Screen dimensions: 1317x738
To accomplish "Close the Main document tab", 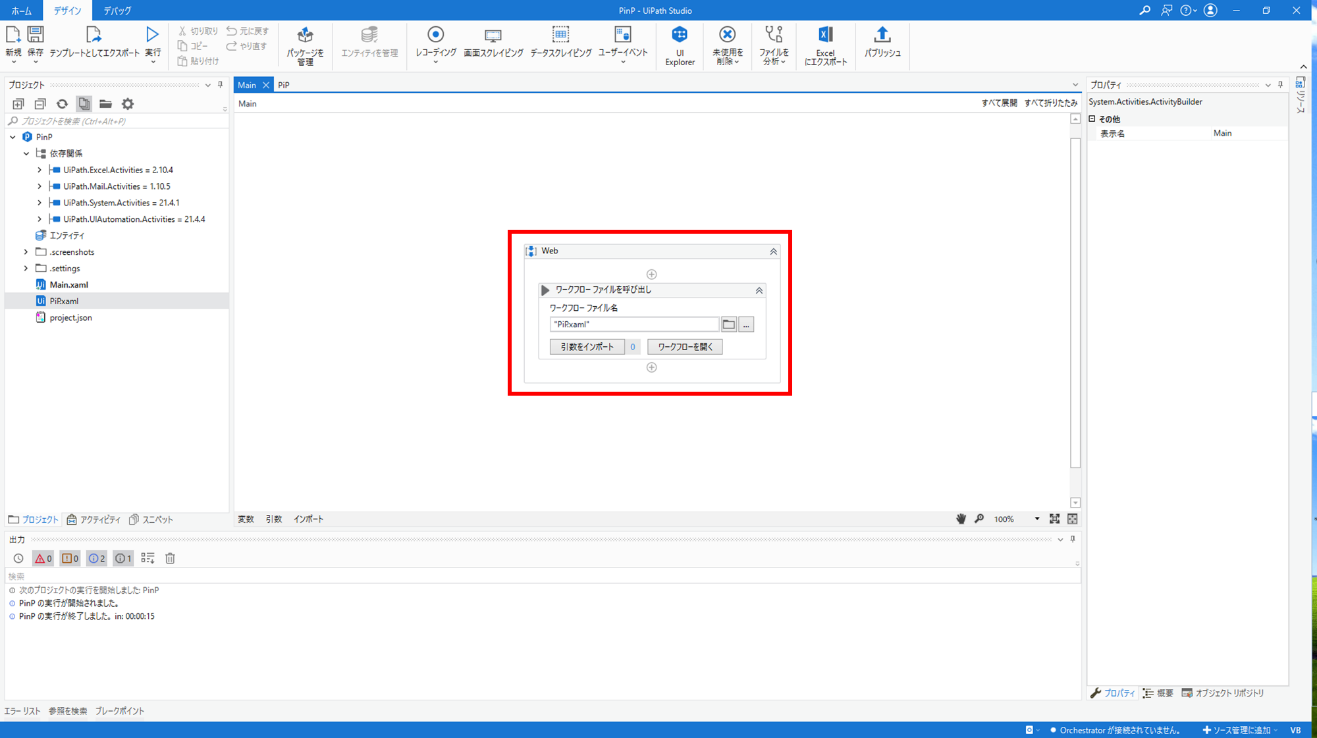I will coord(266,85).
